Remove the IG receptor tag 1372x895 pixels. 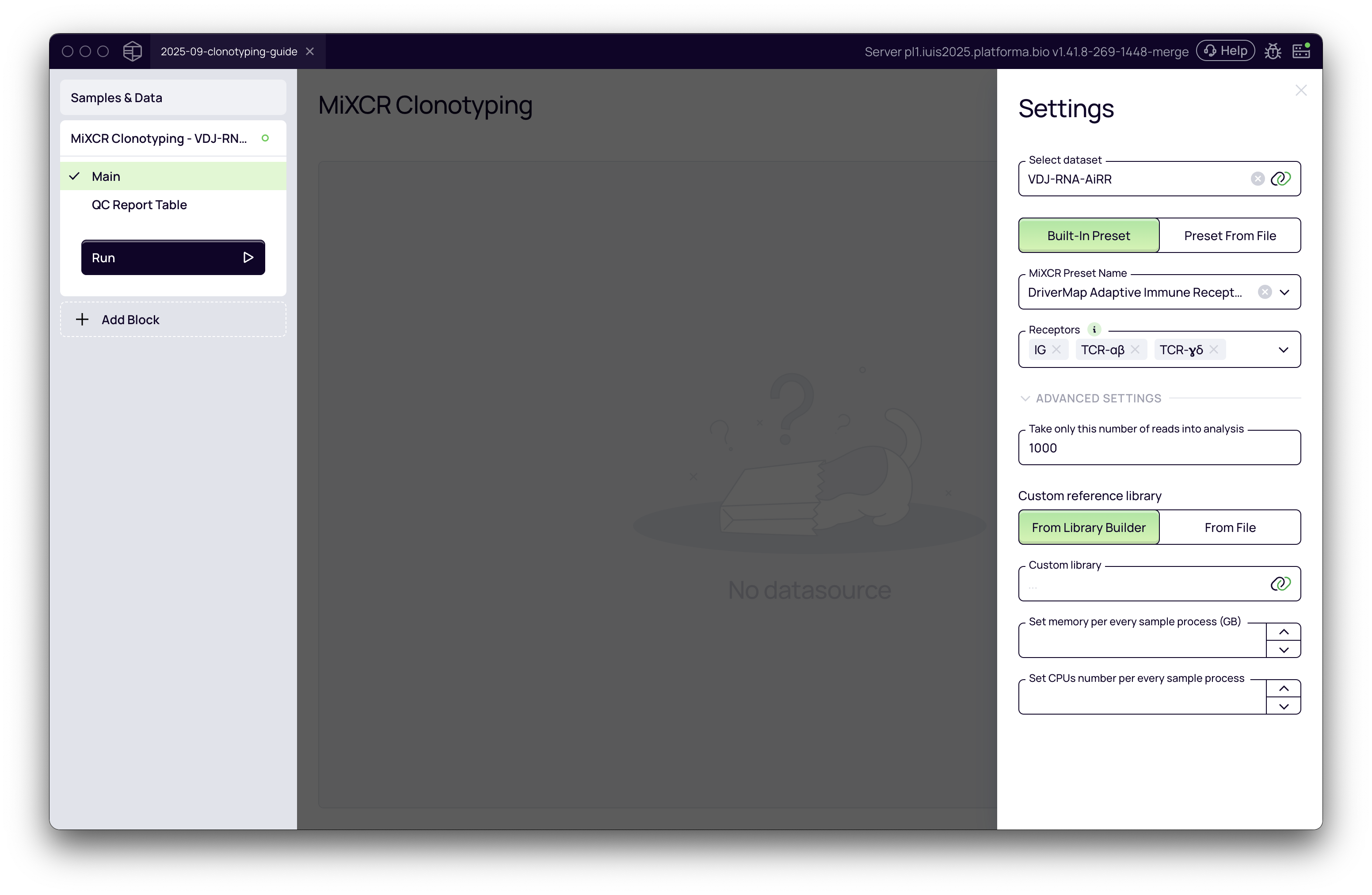pos(1056,349)
